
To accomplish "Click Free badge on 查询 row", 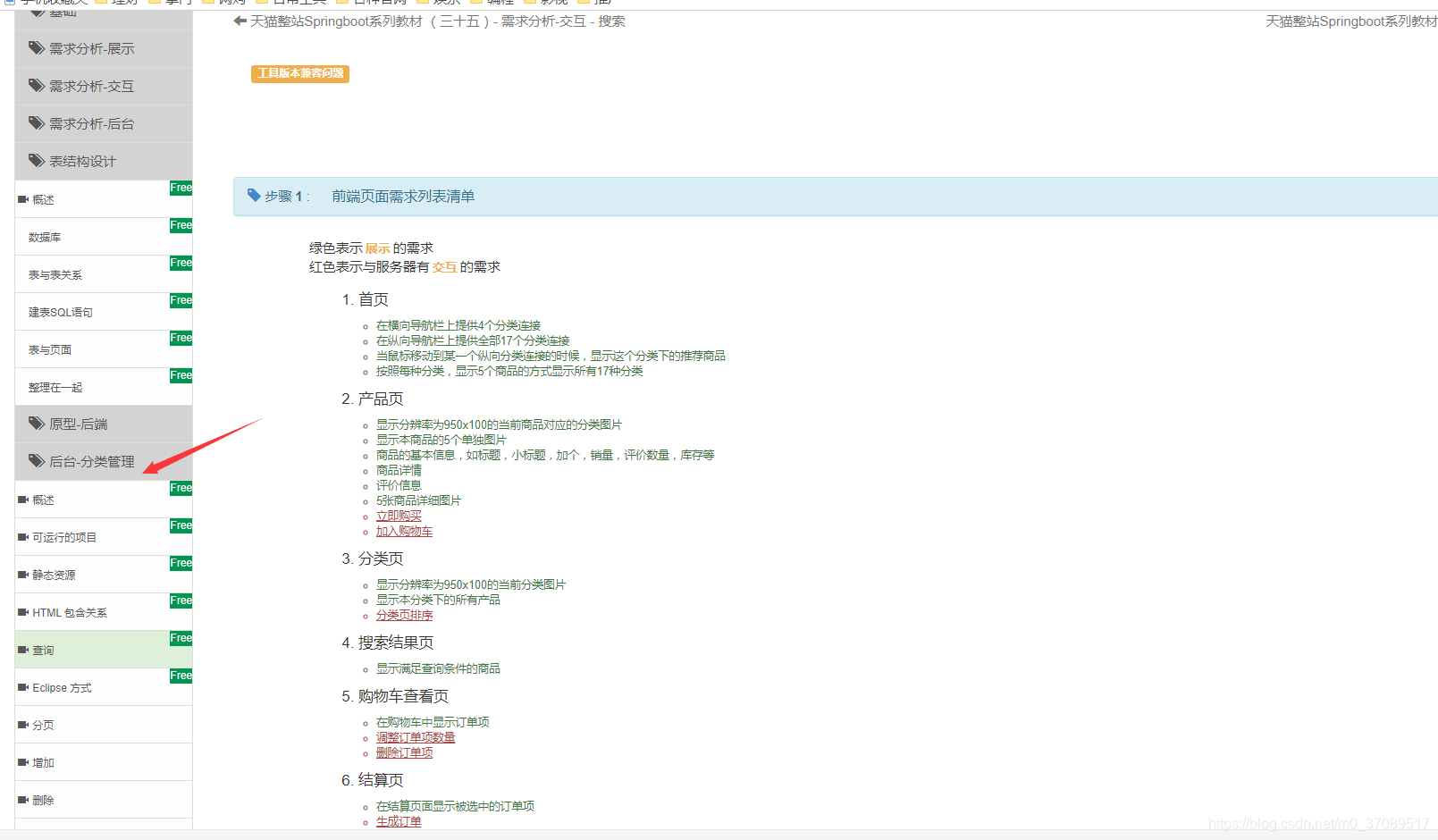I will [181, 638].
